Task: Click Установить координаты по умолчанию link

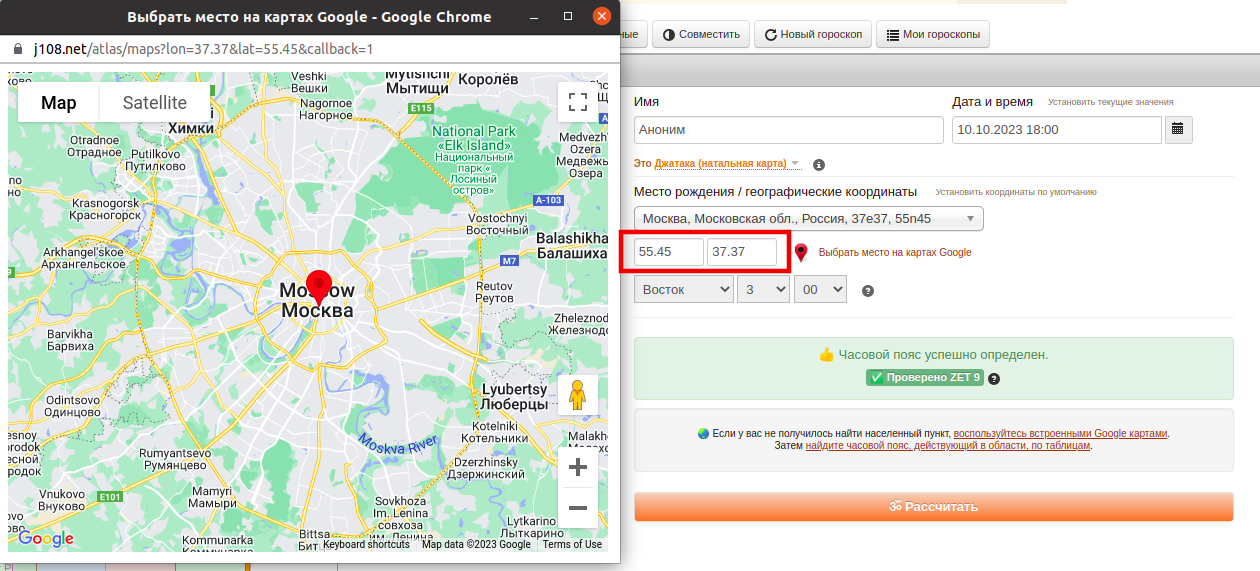Action: [1016, 192]
